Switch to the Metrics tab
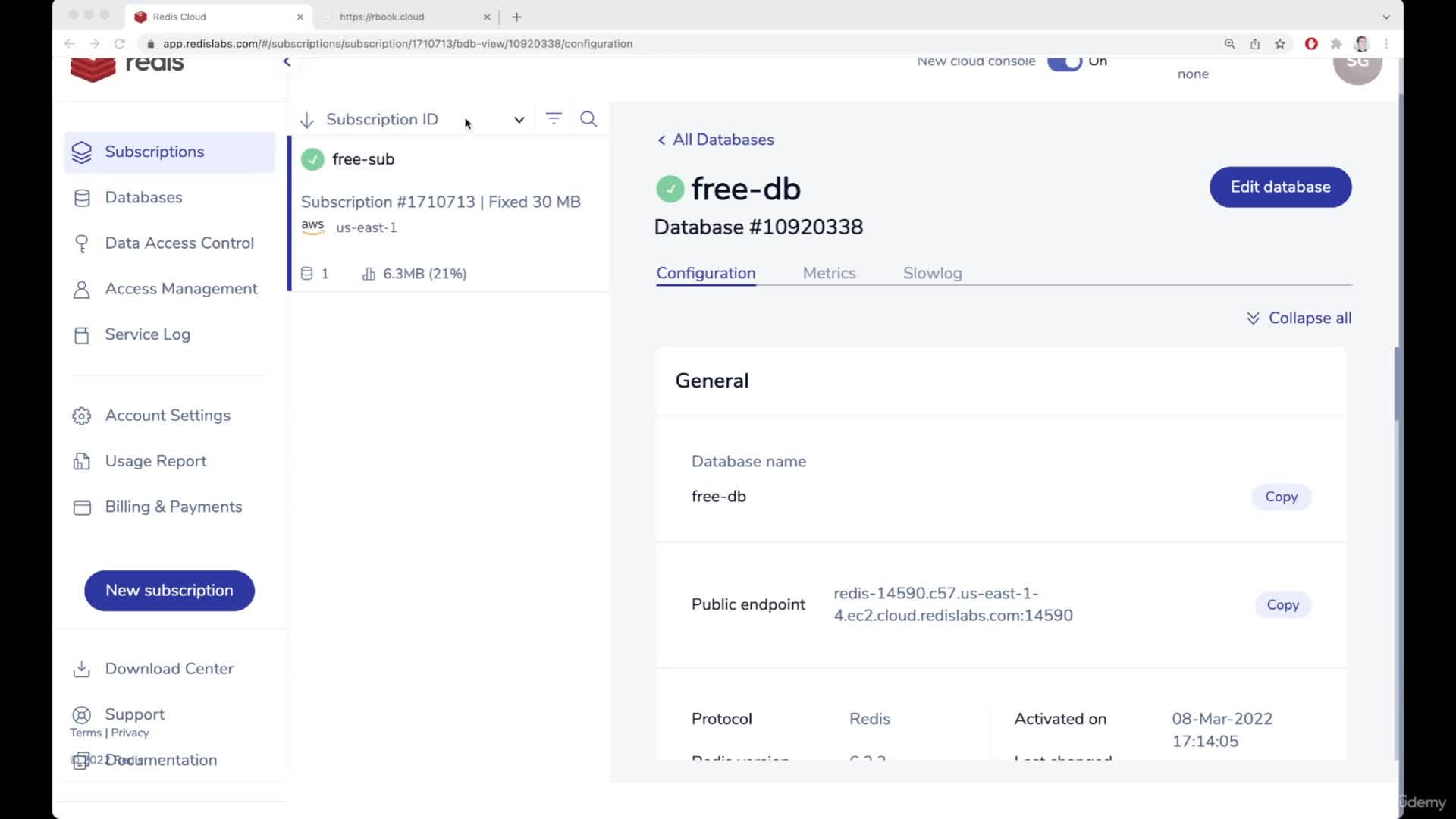This screenshot has width=1456, height=819. tap(829, 273)
